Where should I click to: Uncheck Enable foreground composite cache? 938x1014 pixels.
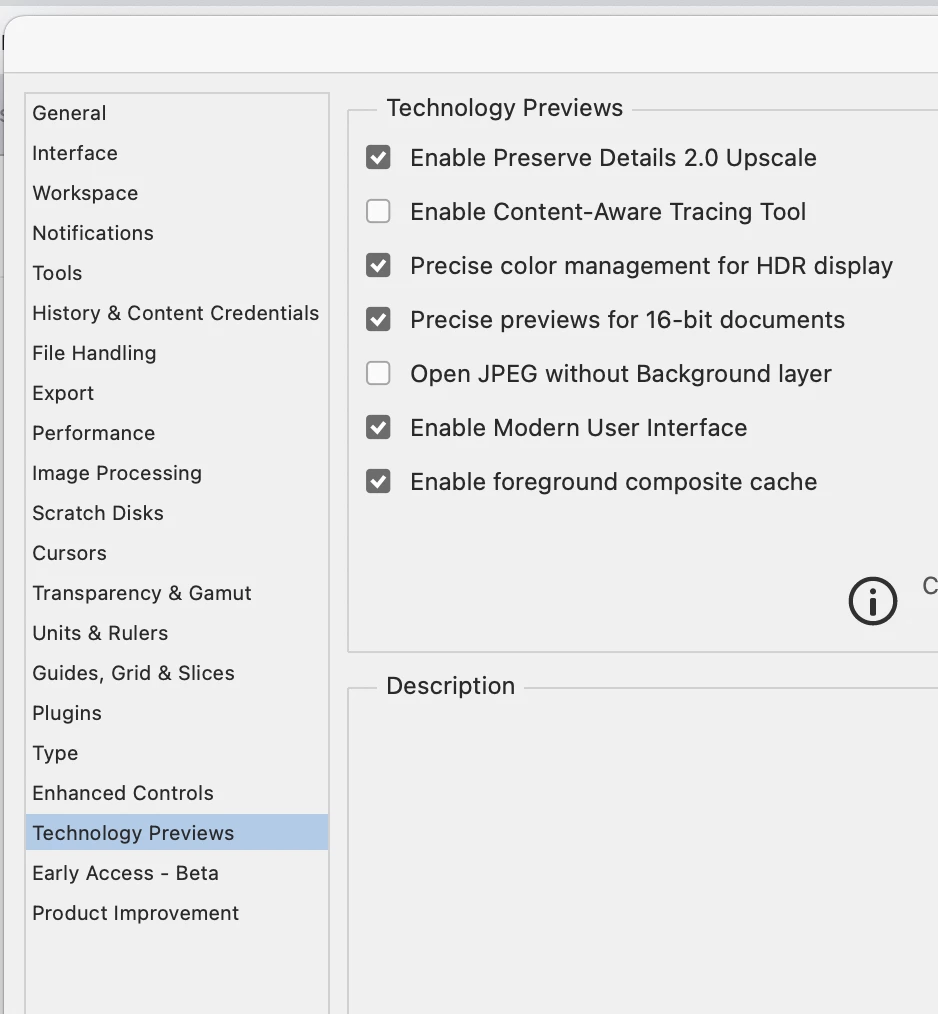click(x=378, y=482)
